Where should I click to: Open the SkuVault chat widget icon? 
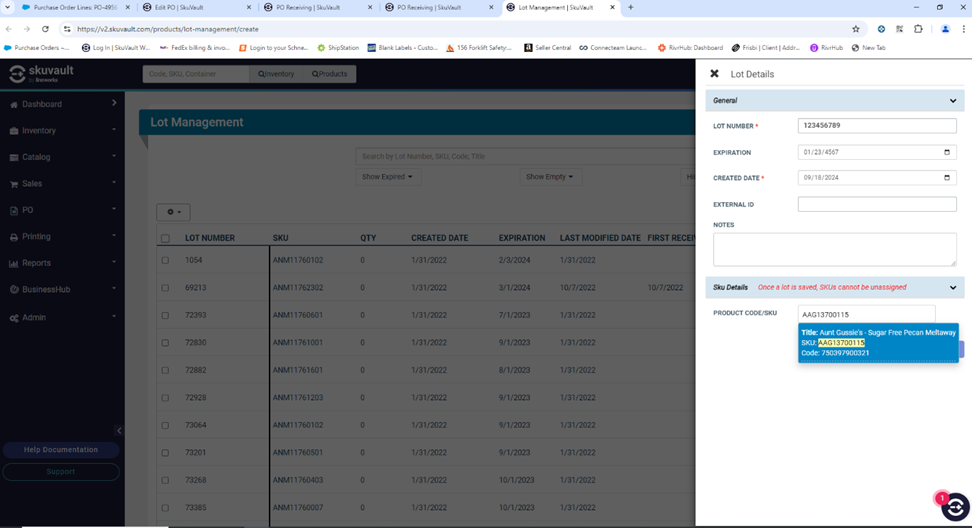tap(955, 507)
